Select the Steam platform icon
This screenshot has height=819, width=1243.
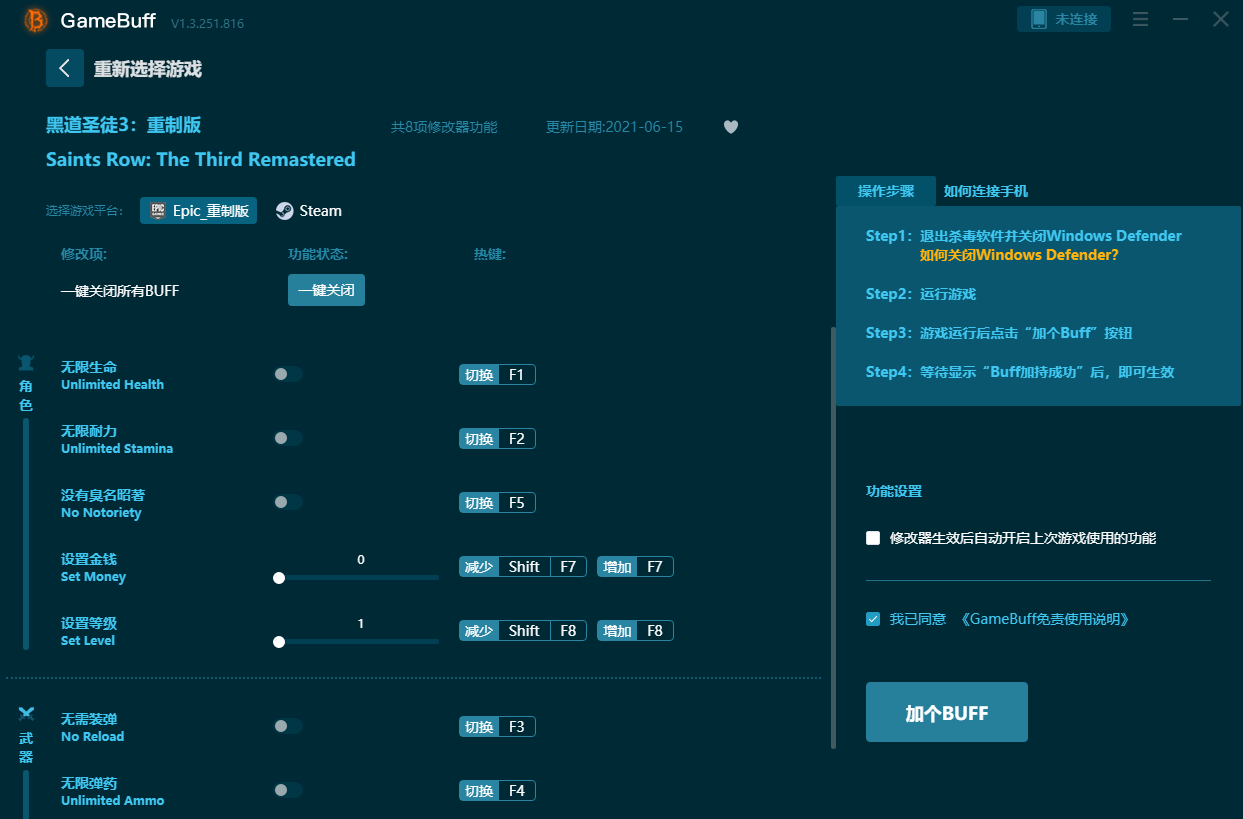click(x=285, y=211)
